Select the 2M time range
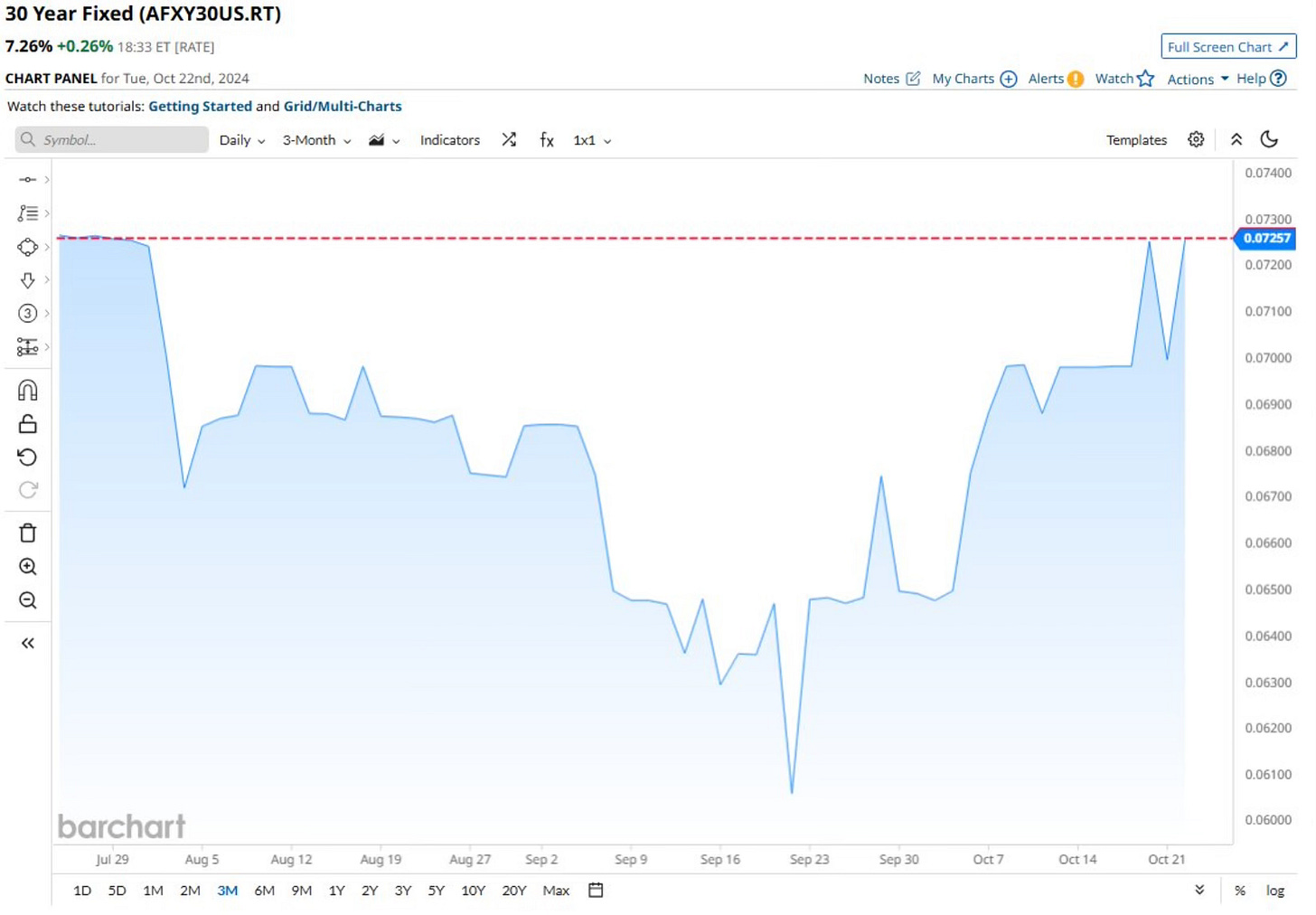 190,891
